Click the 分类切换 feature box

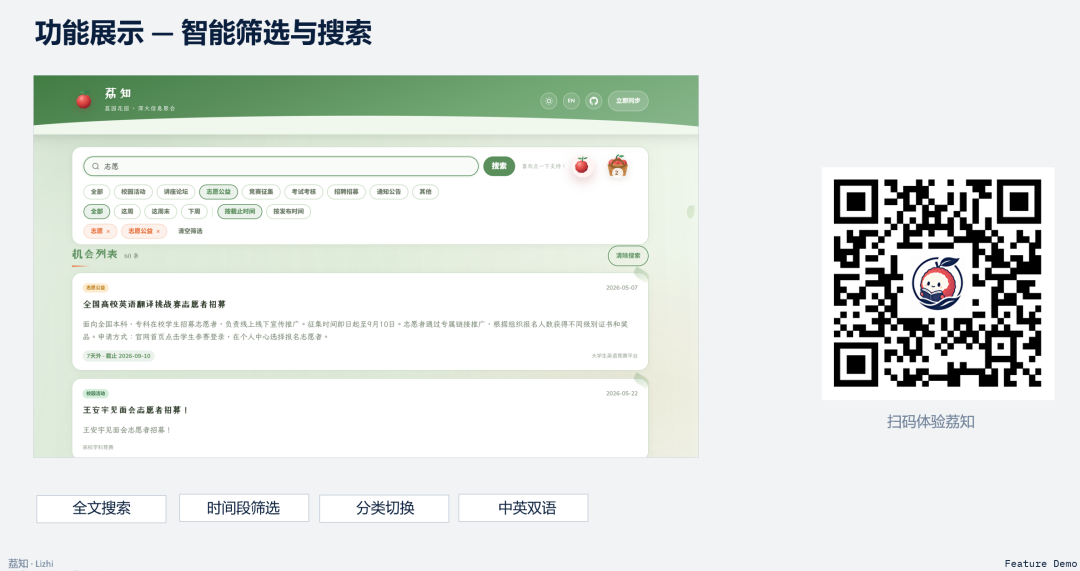[x=384, y=508]
